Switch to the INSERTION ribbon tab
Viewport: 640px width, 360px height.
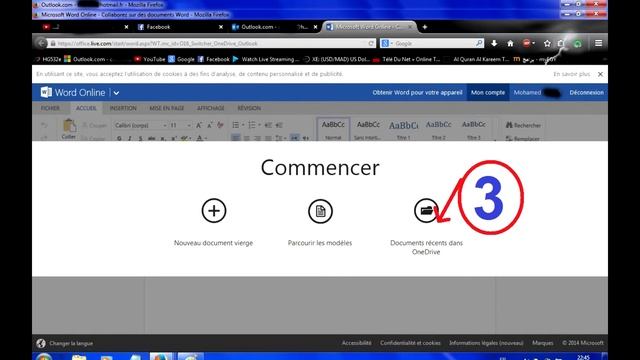pos(123,108)
